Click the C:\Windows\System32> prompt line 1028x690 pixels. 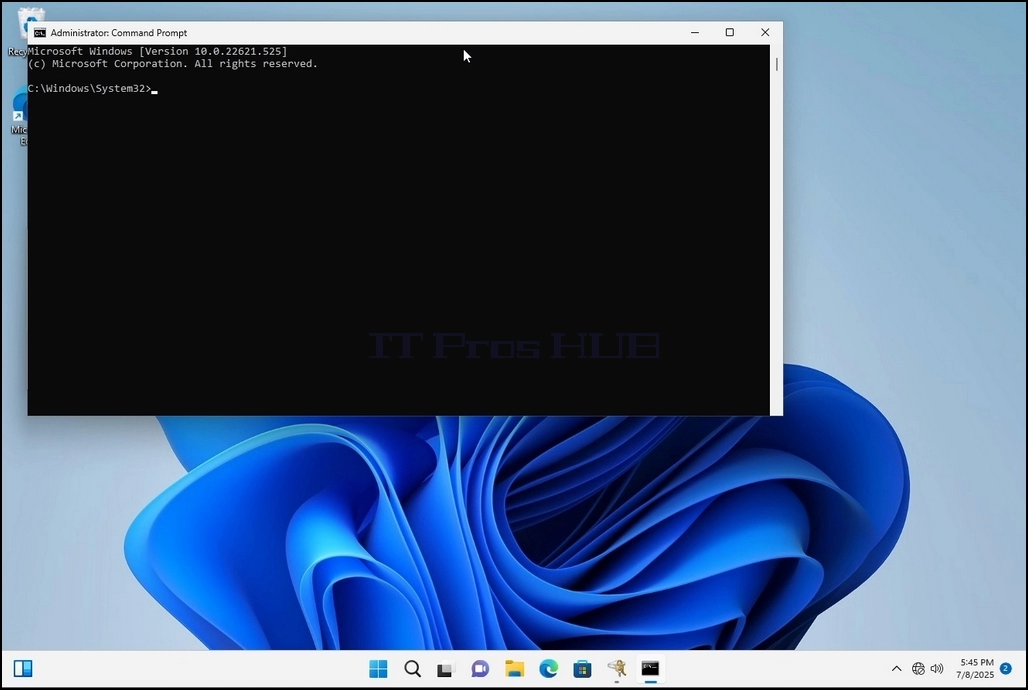[x=92, y=89]
